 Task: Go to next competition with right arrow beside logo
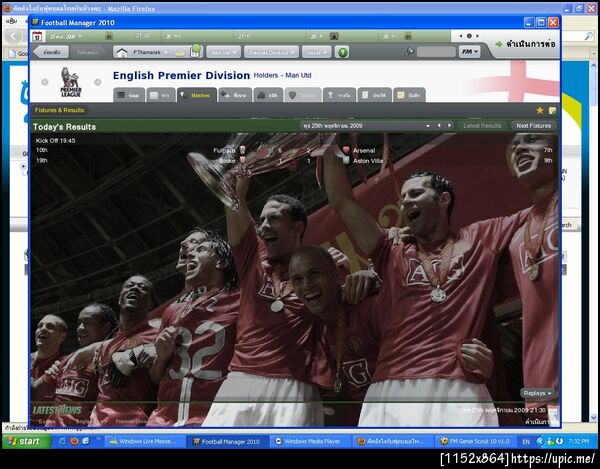[x=98, y=82]
